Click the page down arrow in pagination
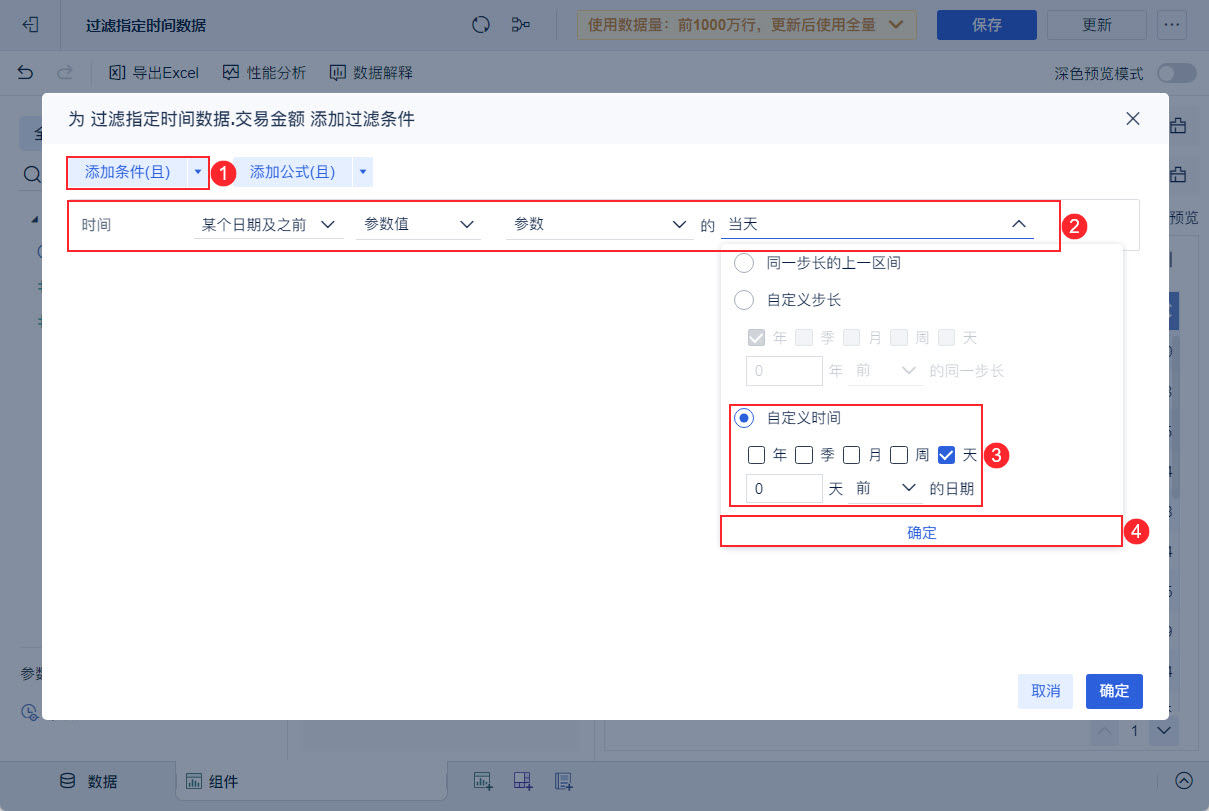Image resolution: width=1209 pixels, height=811 pixels. (1164, 731)
